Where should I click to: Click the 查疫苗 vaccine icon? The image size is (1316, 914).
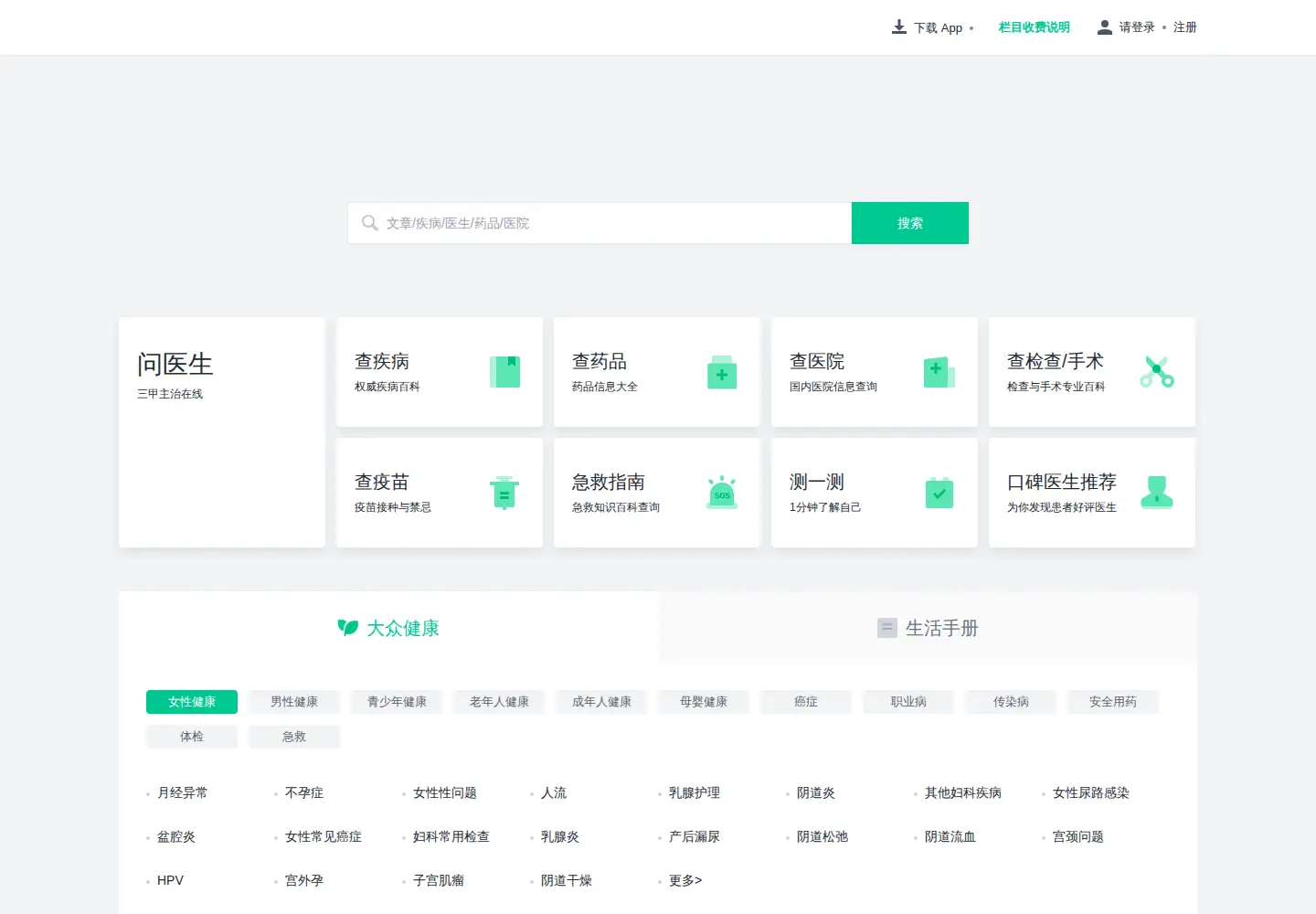click(x=504, y=493)
